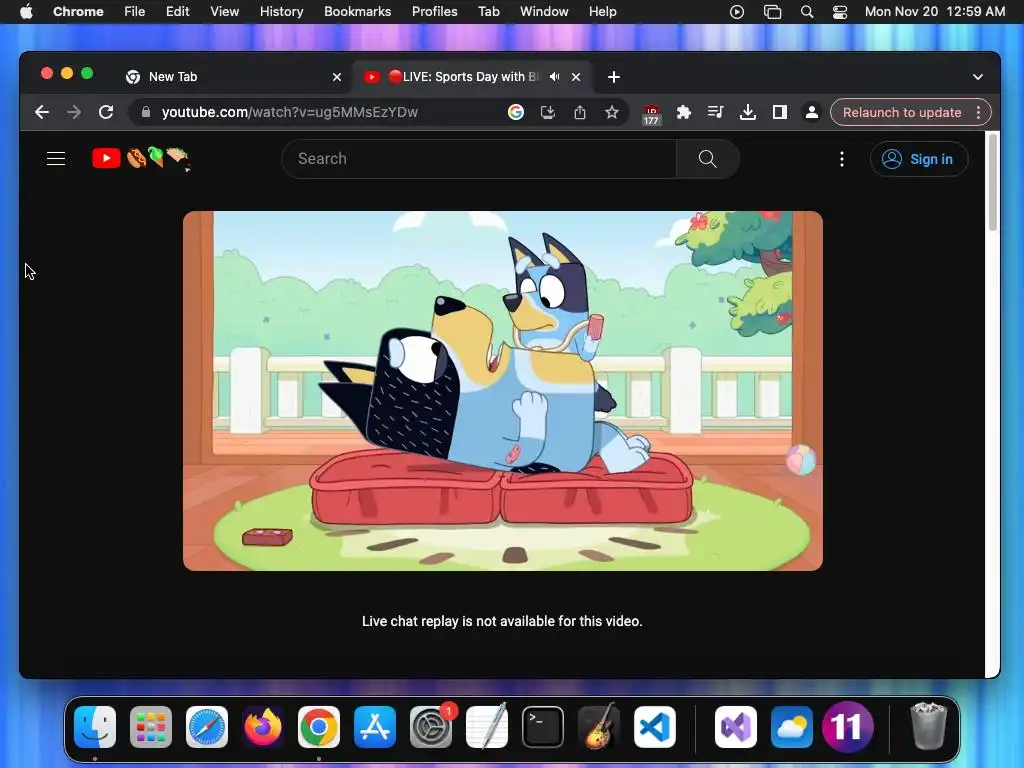Image resolution: width=1024 pixels, height=768 pixels.
Task: Open Safari from the Dock
Action: coord(207,727)
